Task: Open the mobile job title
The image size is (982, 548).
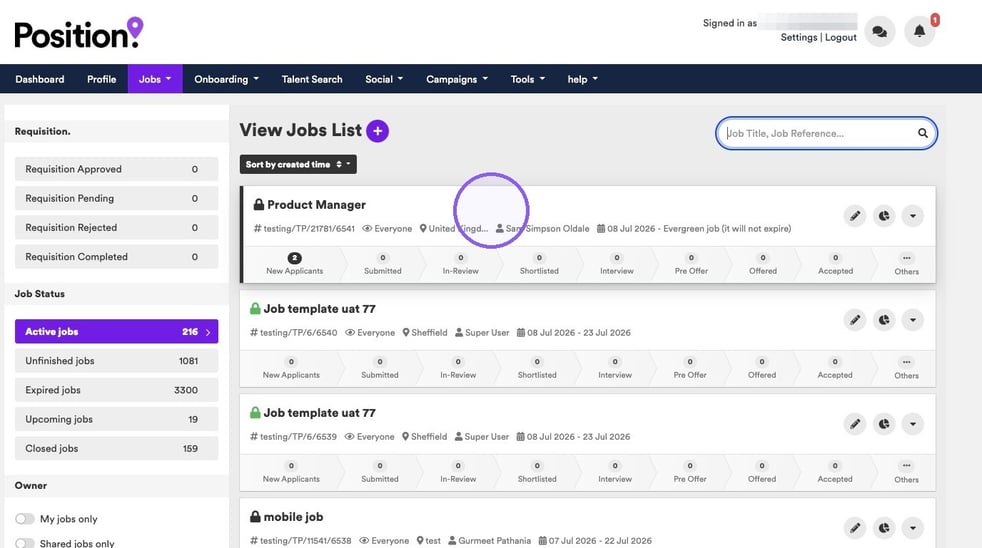Action: point(293,517)
